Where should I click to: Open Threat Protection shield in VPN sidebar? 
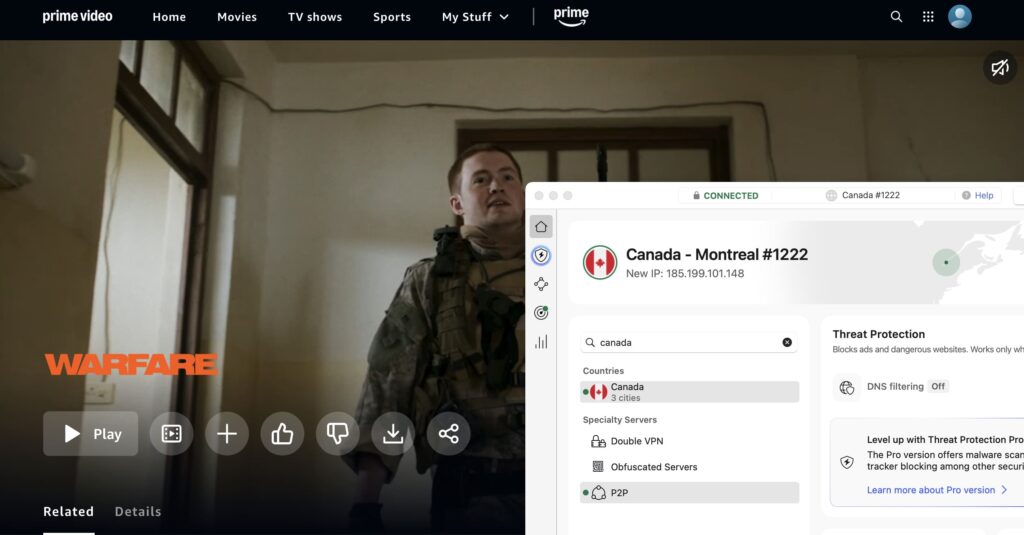[x=541, y=255]
